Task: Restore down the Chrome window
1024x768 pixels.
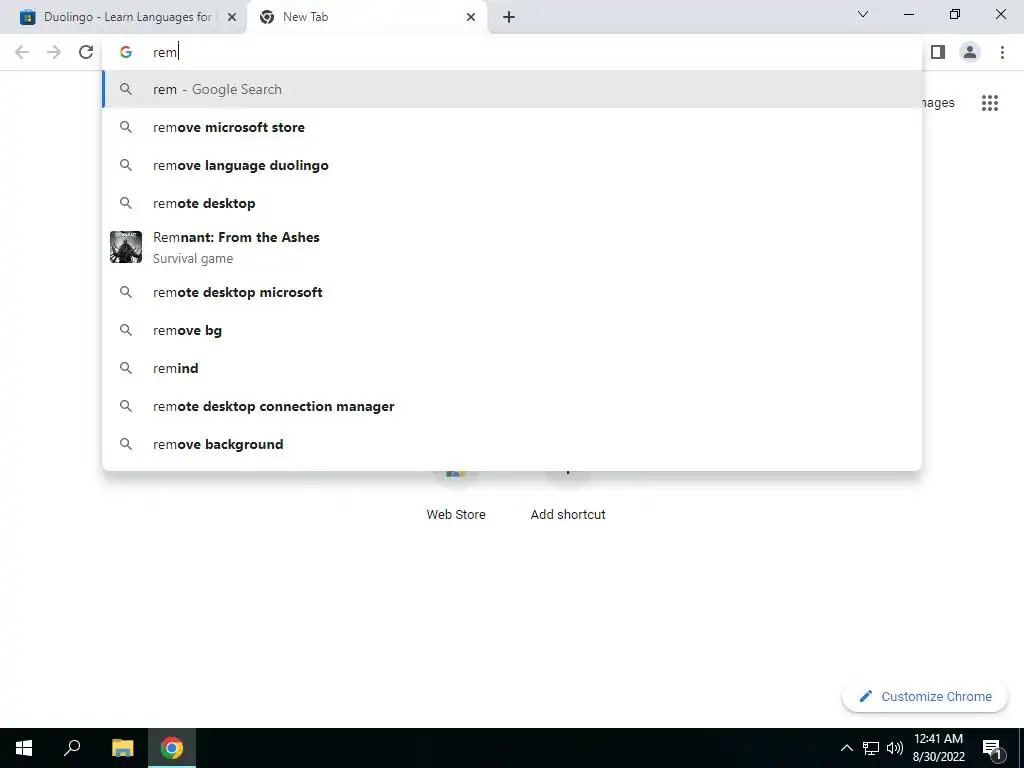Action: pos(955,14)
